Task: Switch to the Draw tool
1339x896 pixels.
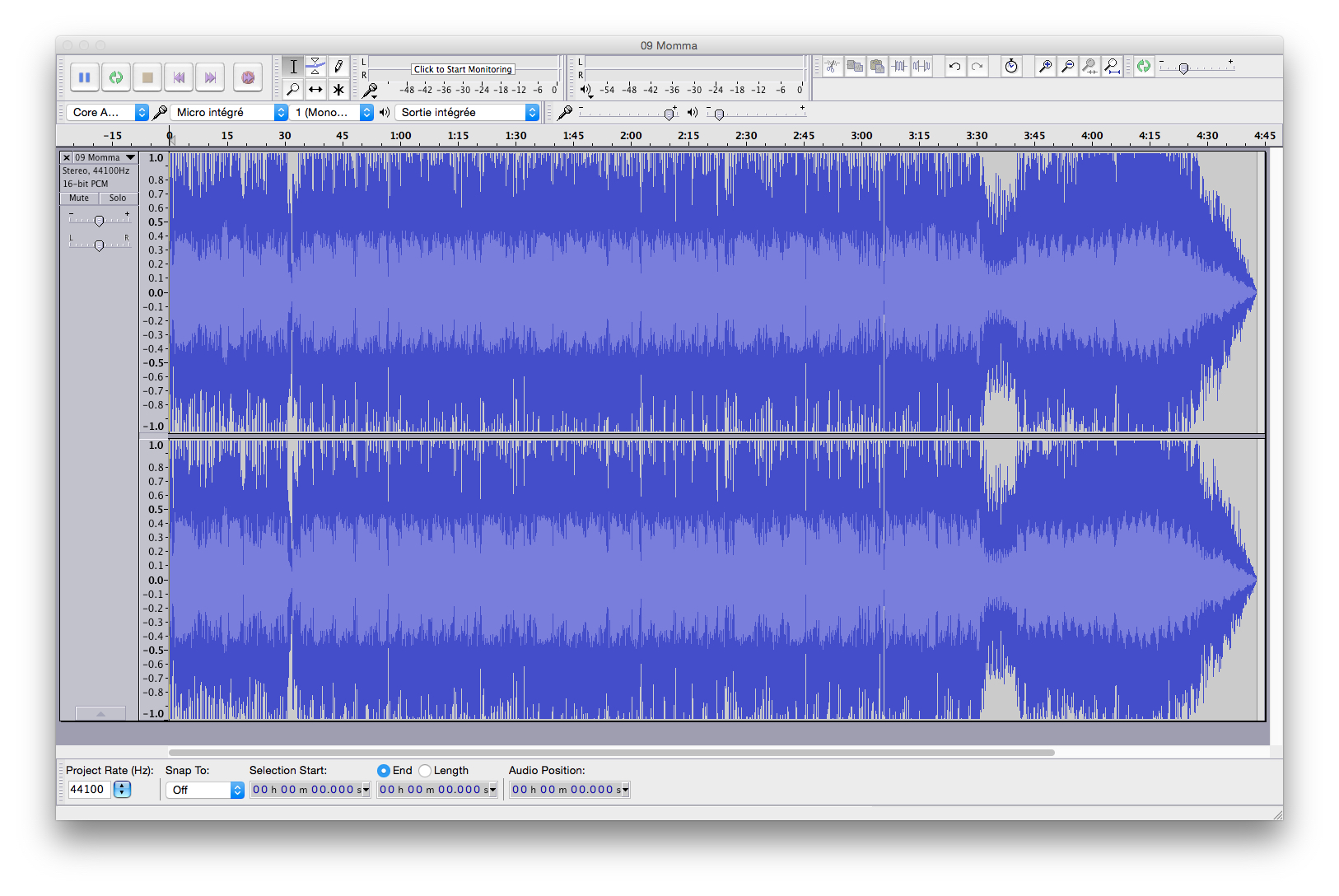Action: tap(338, 66)
